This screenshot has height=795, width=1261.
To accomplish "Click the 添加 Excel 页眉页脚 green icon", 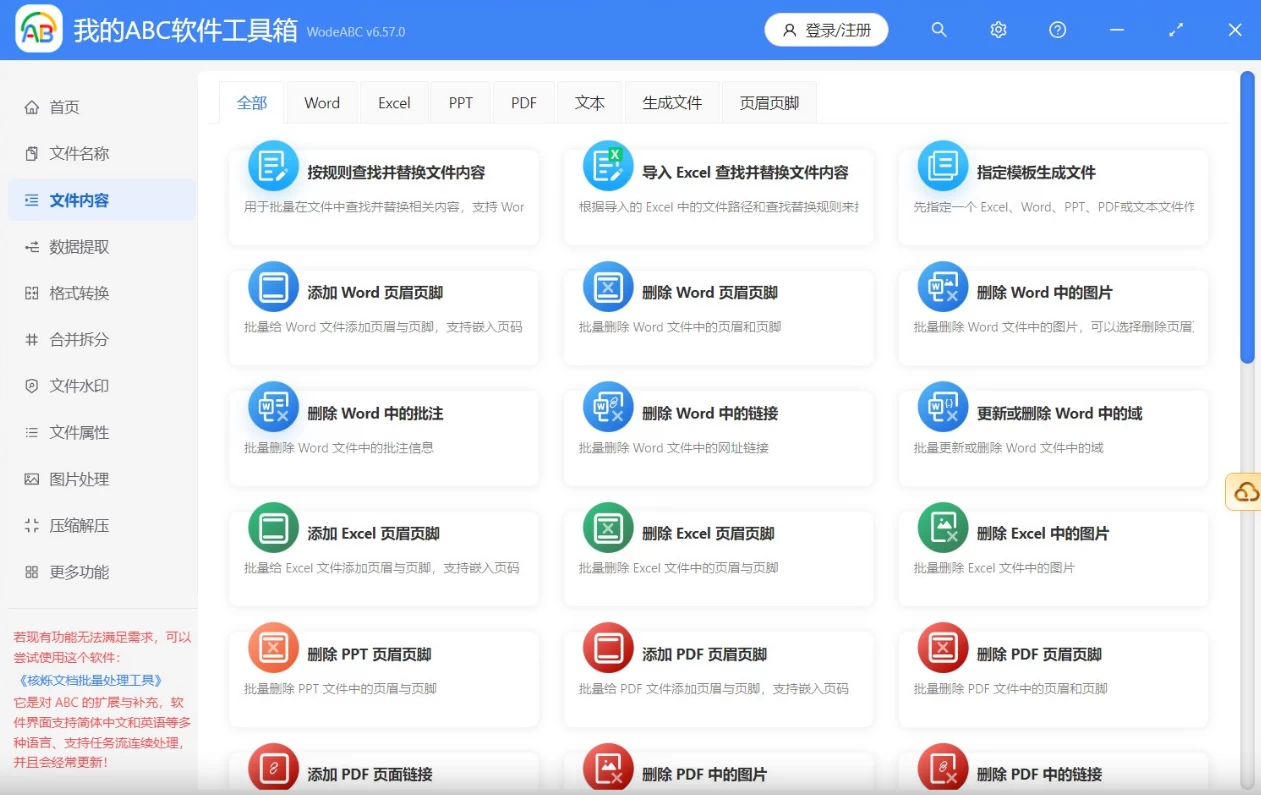I will (x=273, y=528).
